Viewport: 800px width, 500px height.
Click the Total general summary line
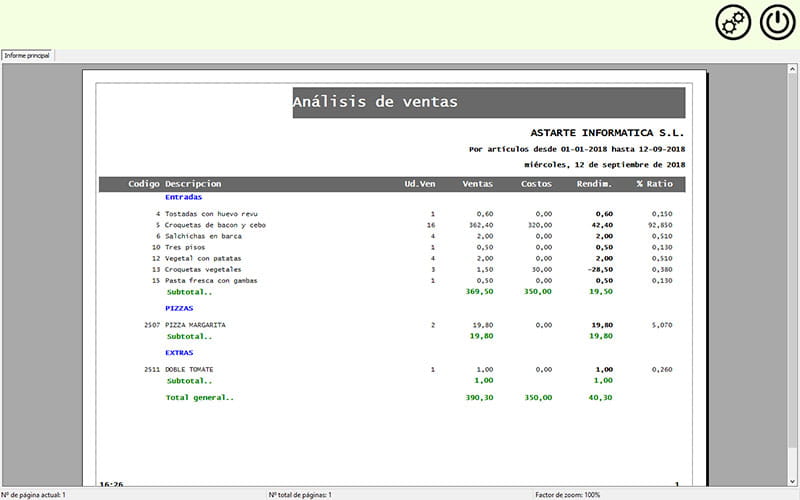(200, 397)
